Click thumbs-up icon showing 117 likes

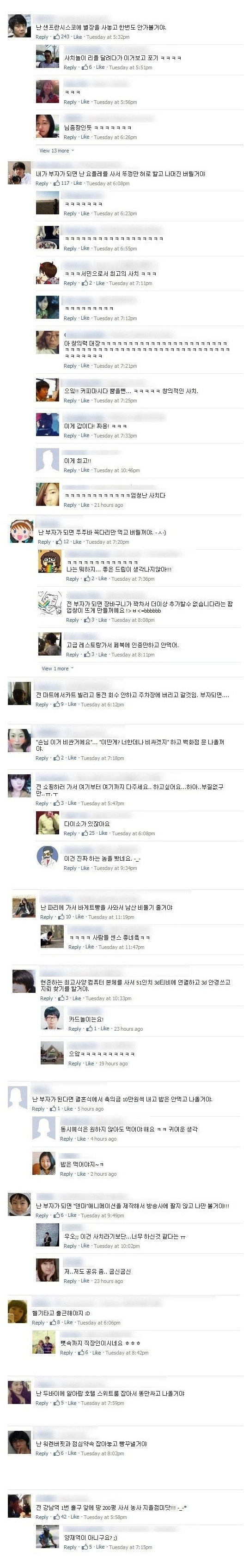click(x=57, y=183)
